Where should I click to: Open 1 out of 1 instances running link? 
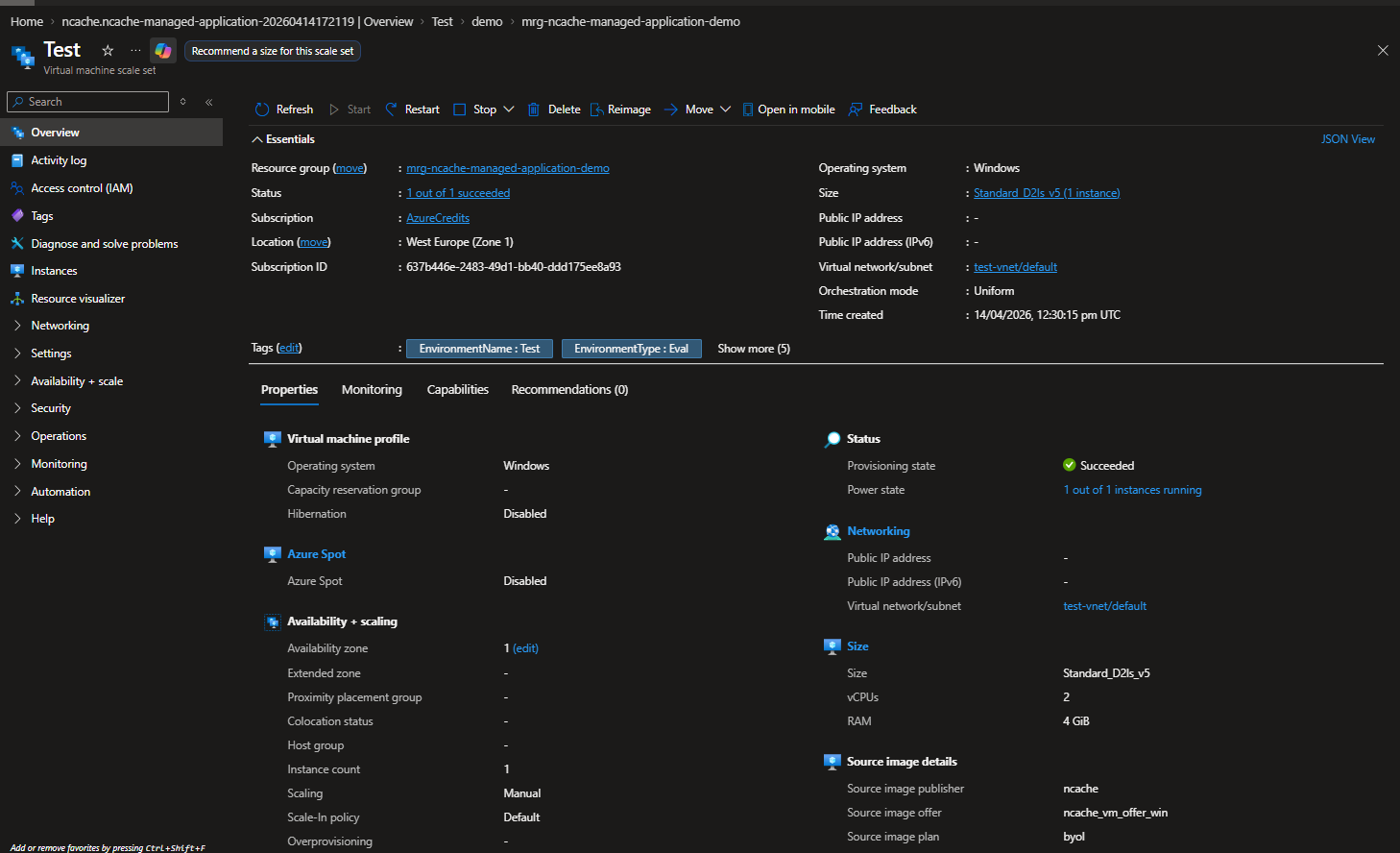[x=1132, y=490]
